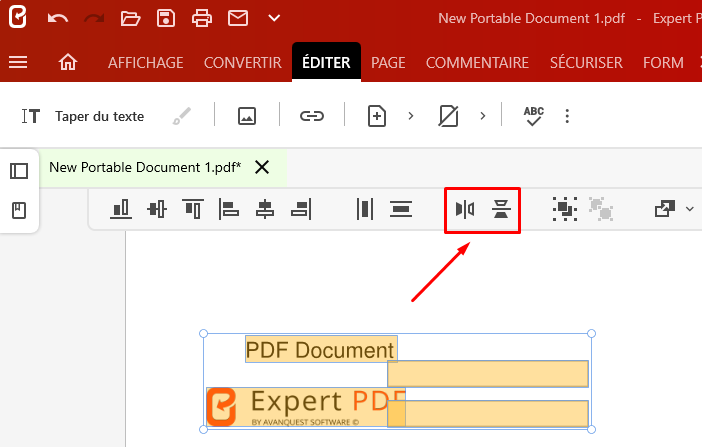Insert a link with the chain icon
Screen dimensions: 702x447
click(312, 116)
